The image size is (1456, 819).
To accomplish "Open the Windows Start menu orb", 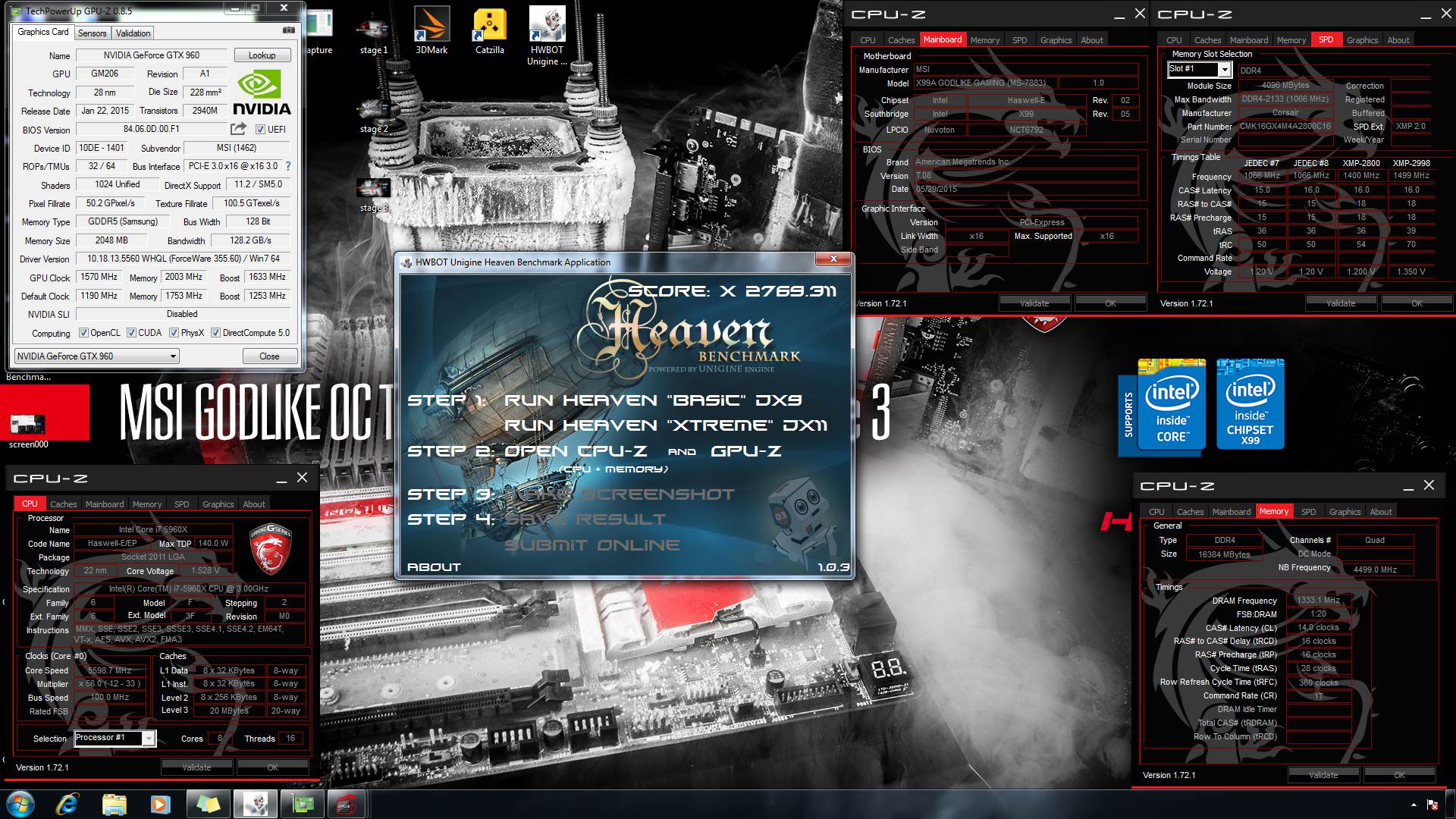I will tap(20, 803).
